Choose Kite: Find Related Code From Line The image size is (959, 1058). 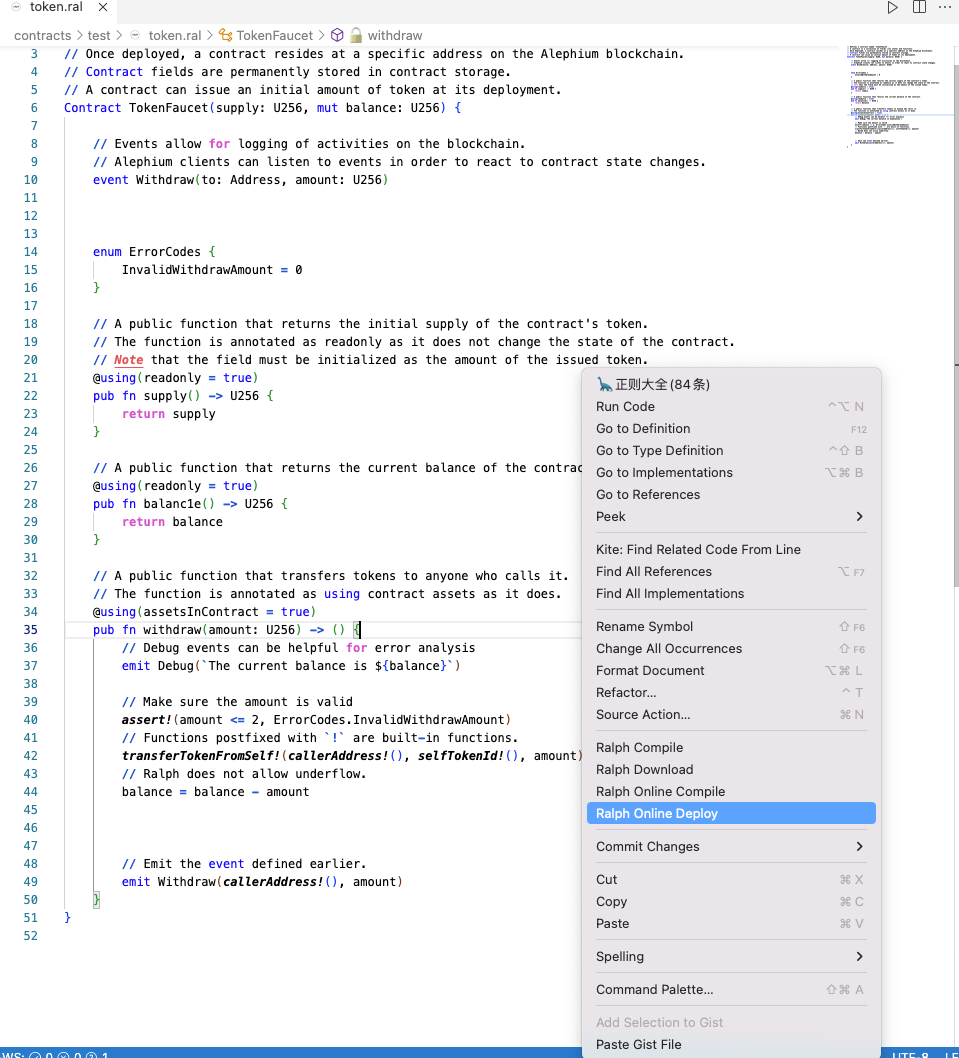click(732, 550)
